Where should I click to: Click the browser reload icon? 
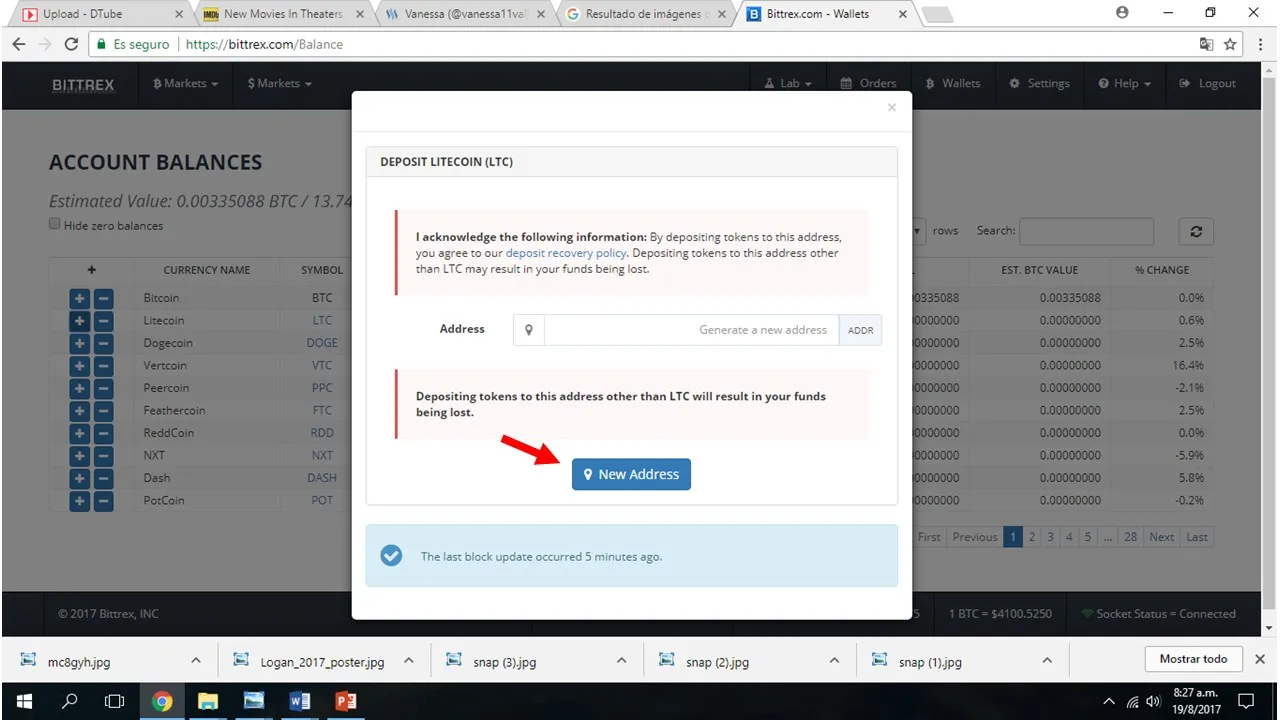tap(71, 44)
